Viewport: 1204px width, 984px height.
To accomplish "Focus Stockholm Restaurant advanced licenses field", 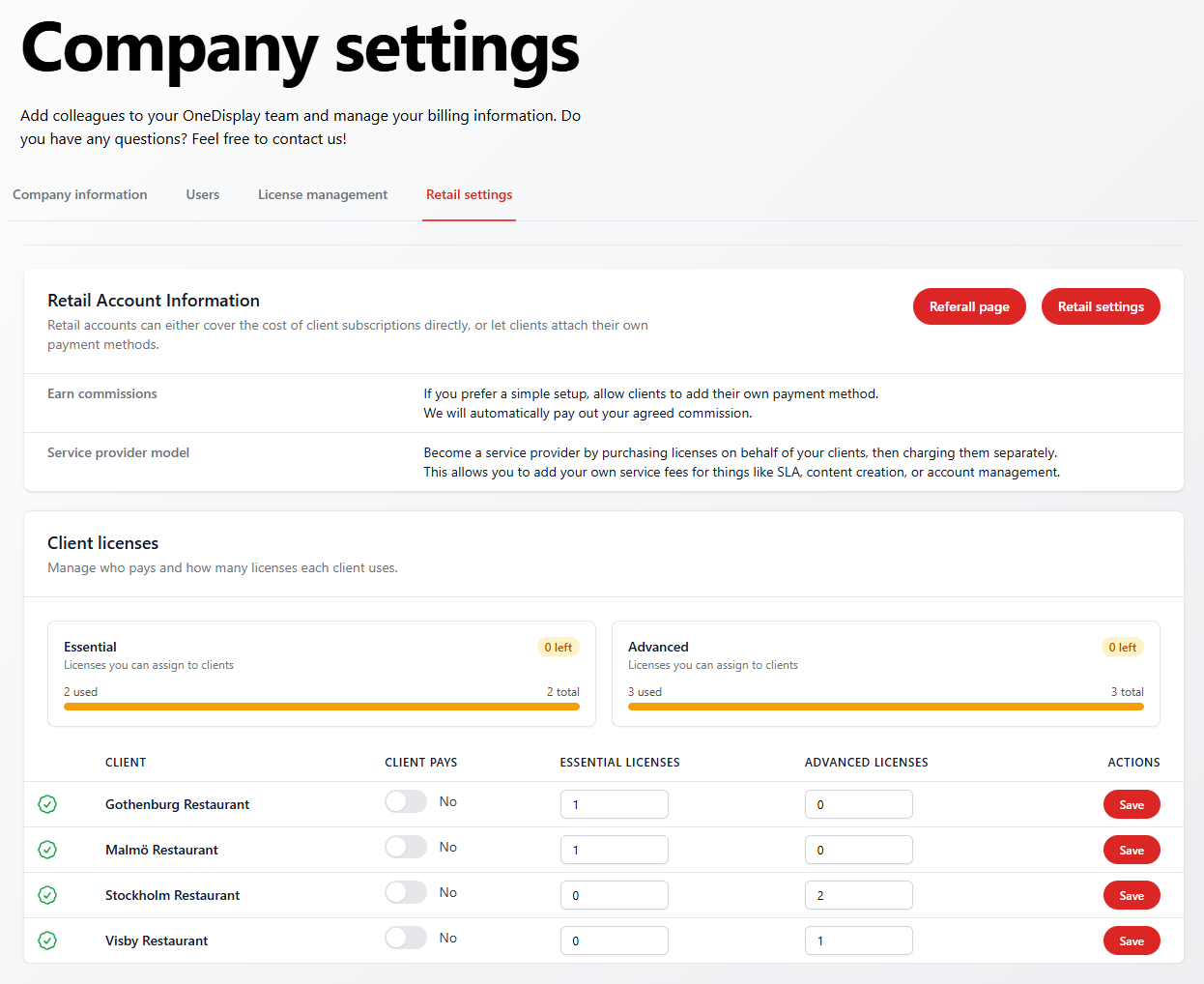I will click(858, 895).
